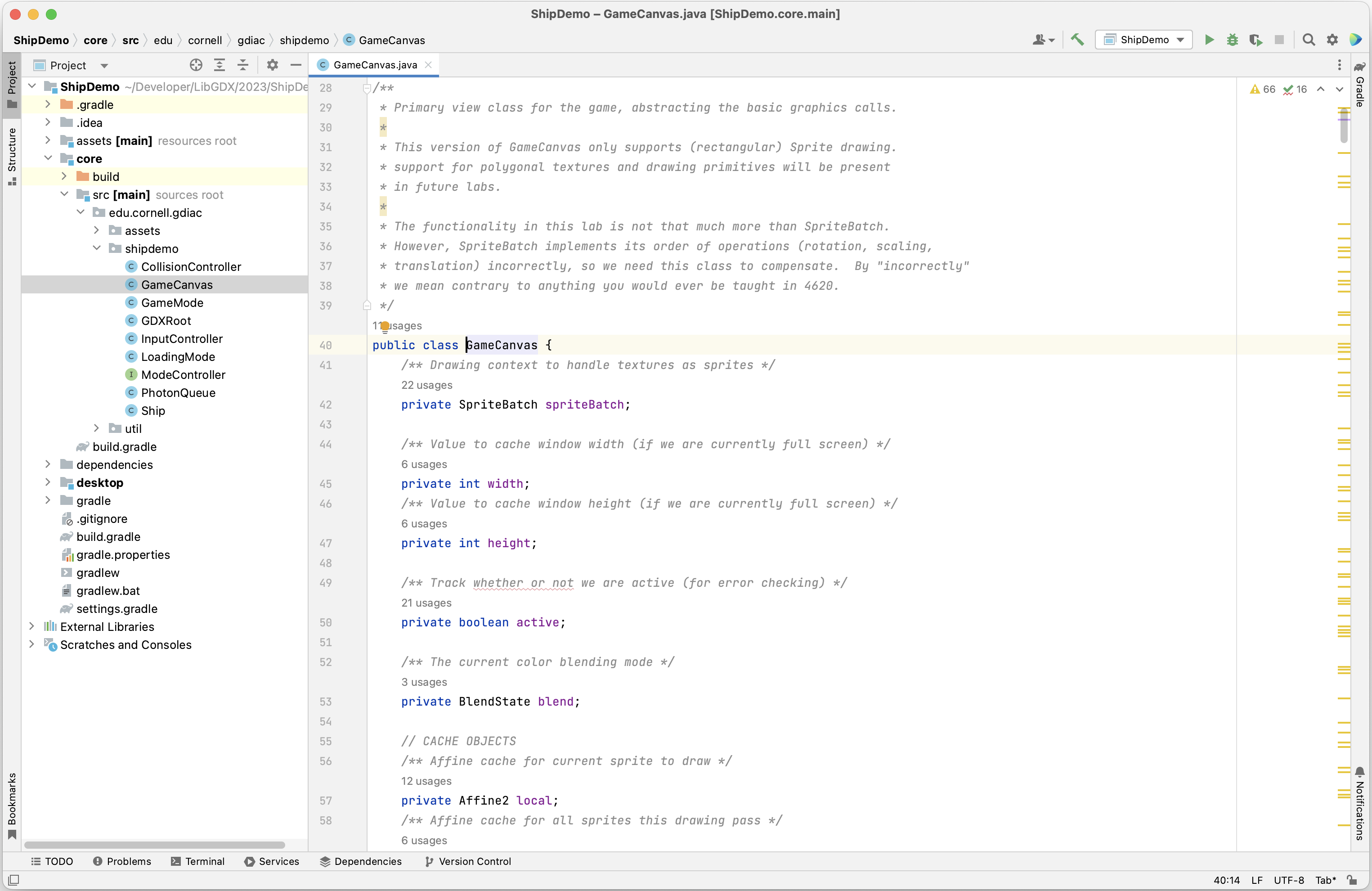Open the CollisionController class file
Screen dimensions: 1372x891
(x=191, y=266)
